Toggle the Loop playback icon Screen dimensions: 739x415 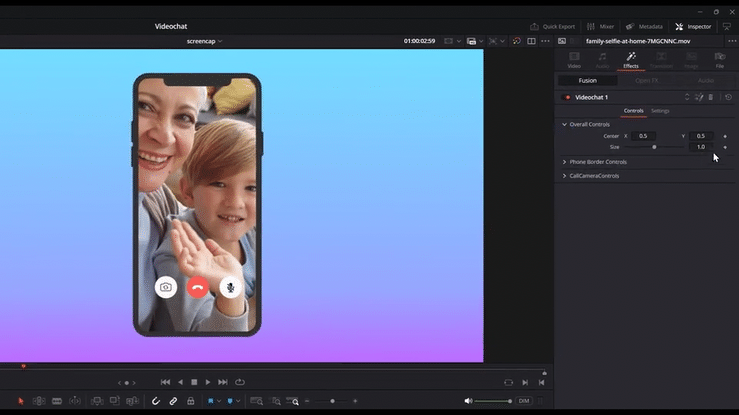click(x=240, y=382)
